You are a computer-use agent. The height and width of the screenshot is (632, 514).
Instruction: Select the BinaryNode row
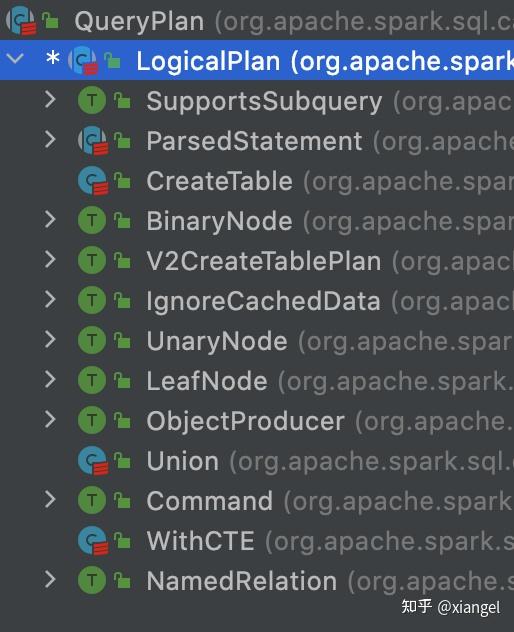coord(257,220)
